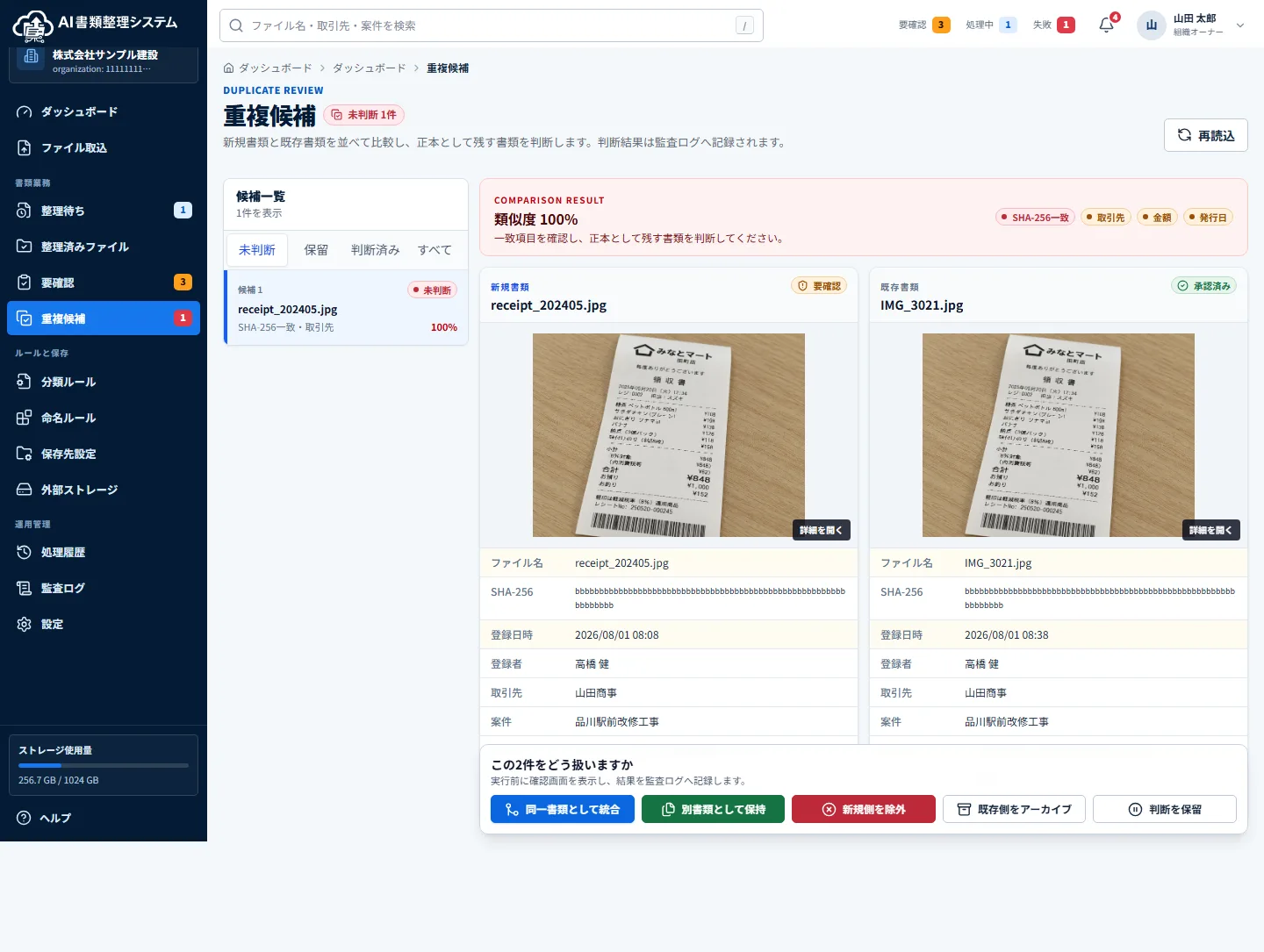Click the 要確認 3 status in header

pyautogui.click(x=924, y=25)
